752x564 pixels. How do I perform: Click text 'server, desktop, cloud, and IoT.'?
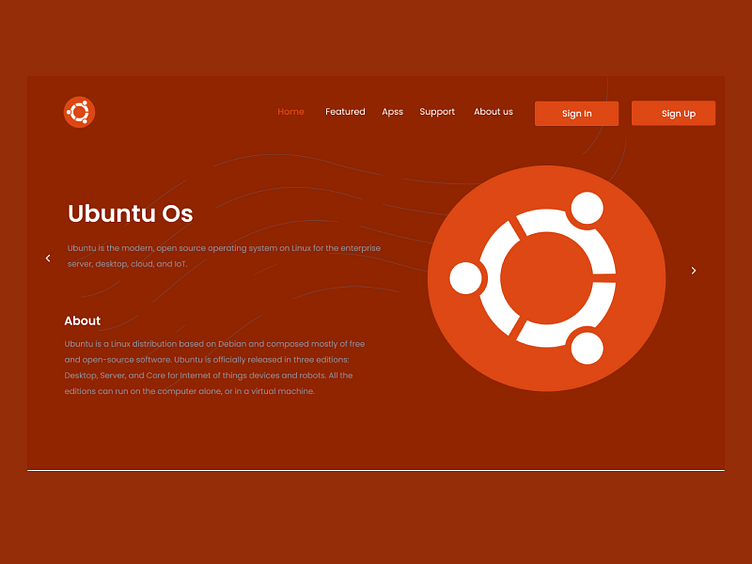(x=127, y=264)
